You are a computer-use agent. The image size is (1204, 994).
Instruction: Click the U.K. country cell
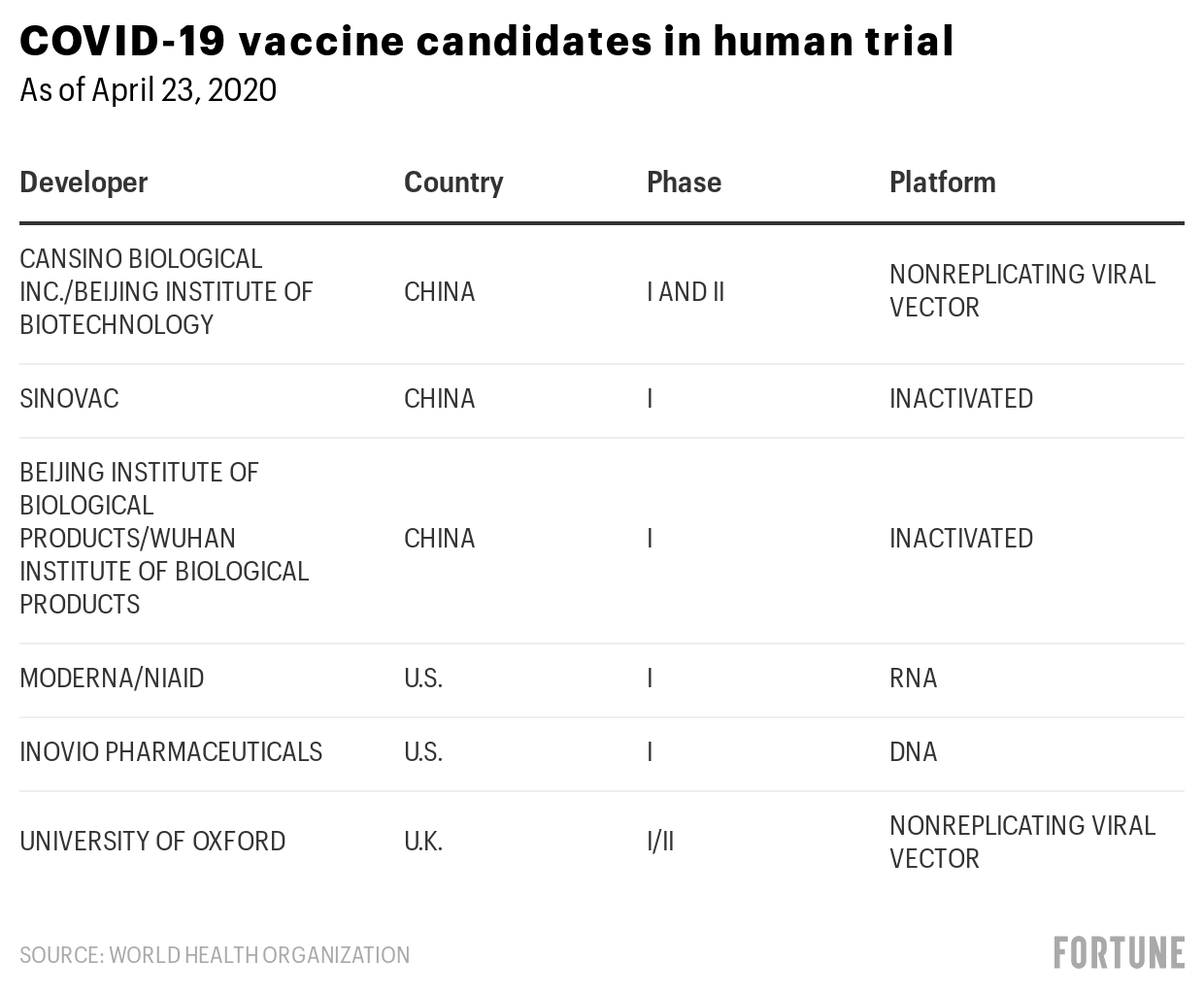tap(423, 841)
